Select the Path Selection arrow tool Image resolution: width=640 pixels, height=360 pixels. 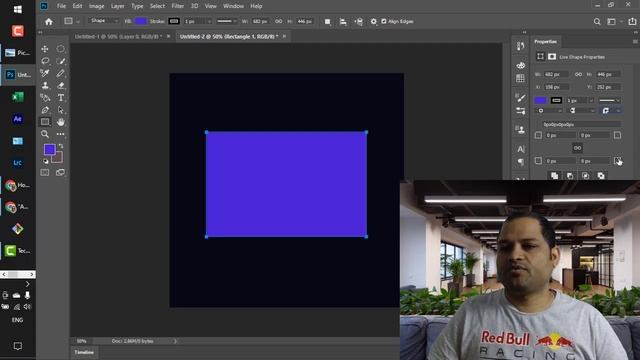[60, 110]
